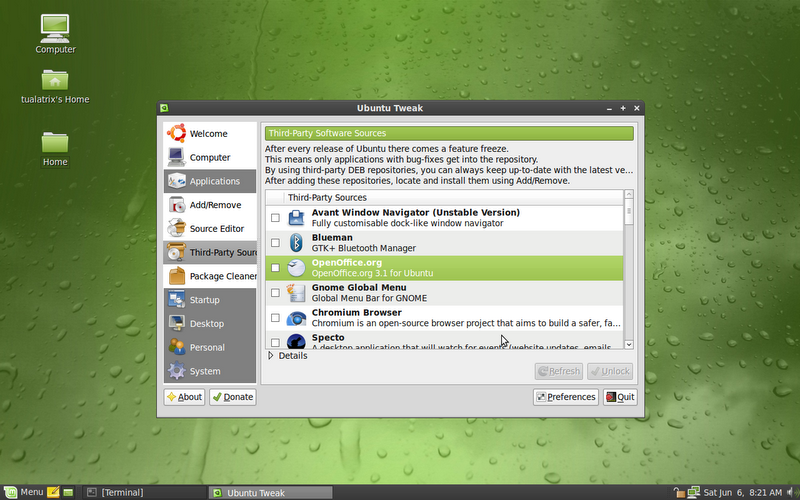
Task: Click the notes launcher icon in panel
Action: point(53,492)
